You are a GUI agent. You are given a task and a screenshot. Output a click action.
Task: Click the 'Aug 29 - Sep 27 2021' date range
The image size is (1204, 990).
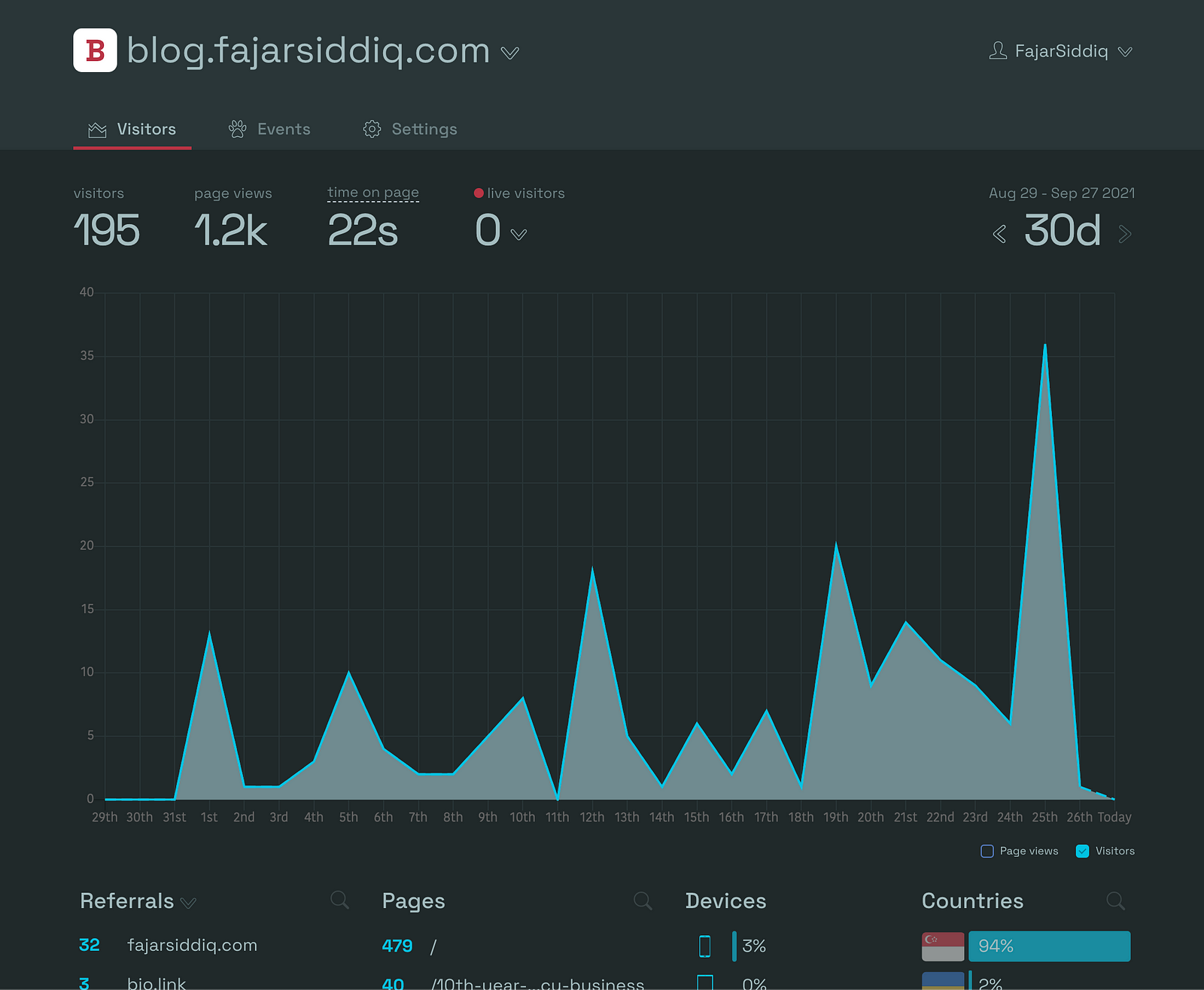pos(1062,193)
